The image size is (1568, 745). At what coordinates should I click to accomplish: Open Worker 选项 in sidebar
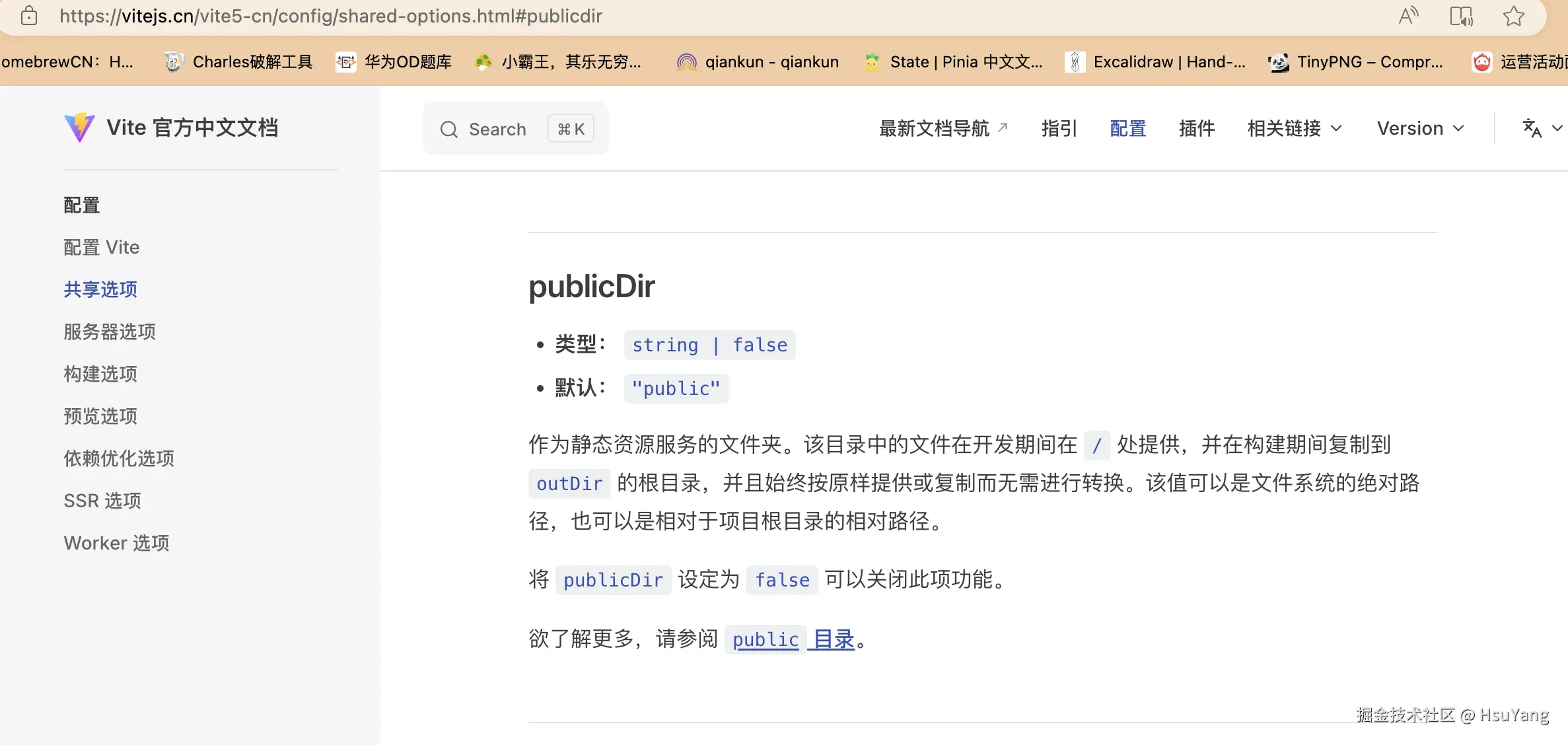tap(116, 543)
